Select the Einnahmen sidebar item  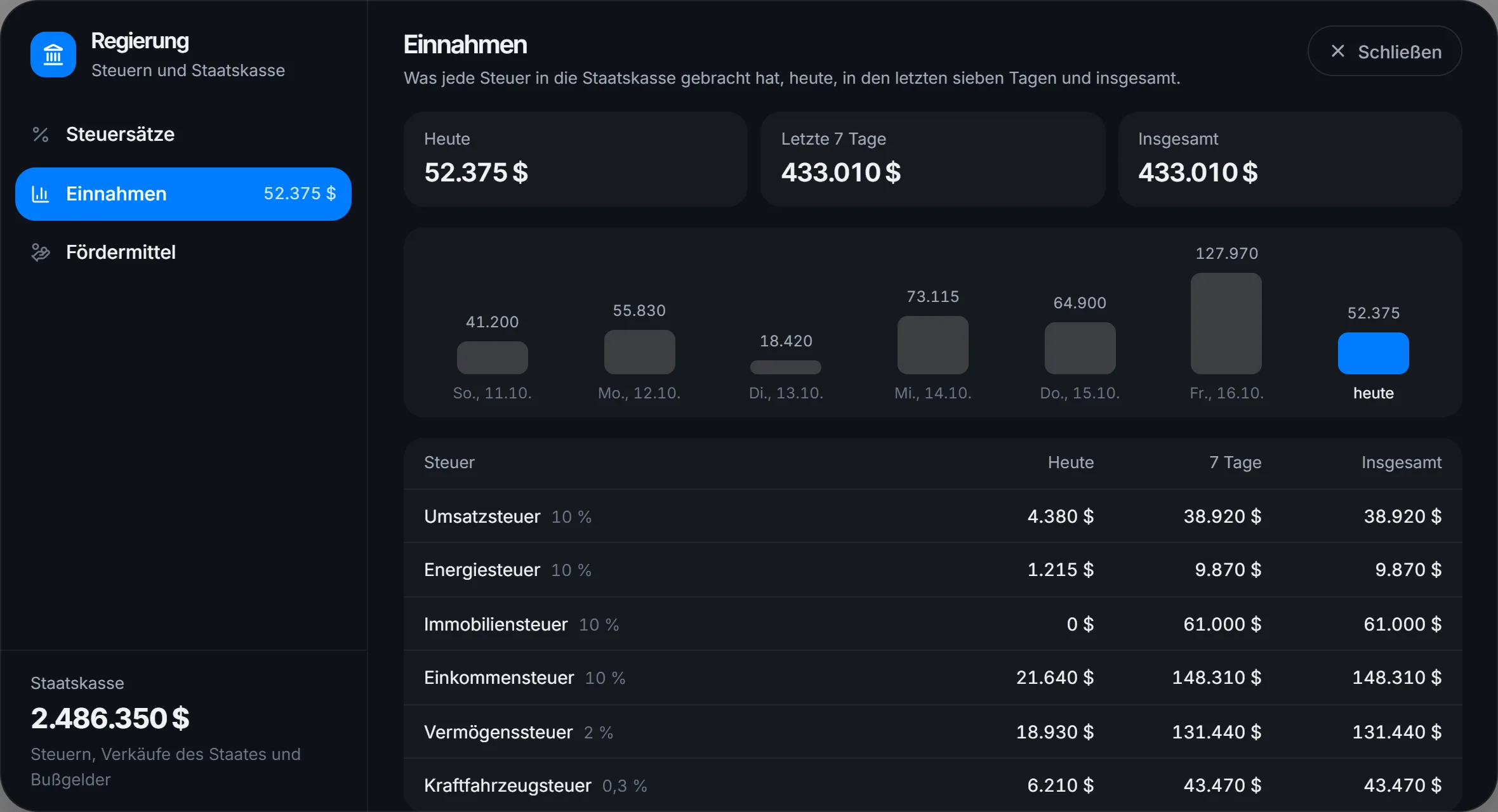click(x=183, y=194)
